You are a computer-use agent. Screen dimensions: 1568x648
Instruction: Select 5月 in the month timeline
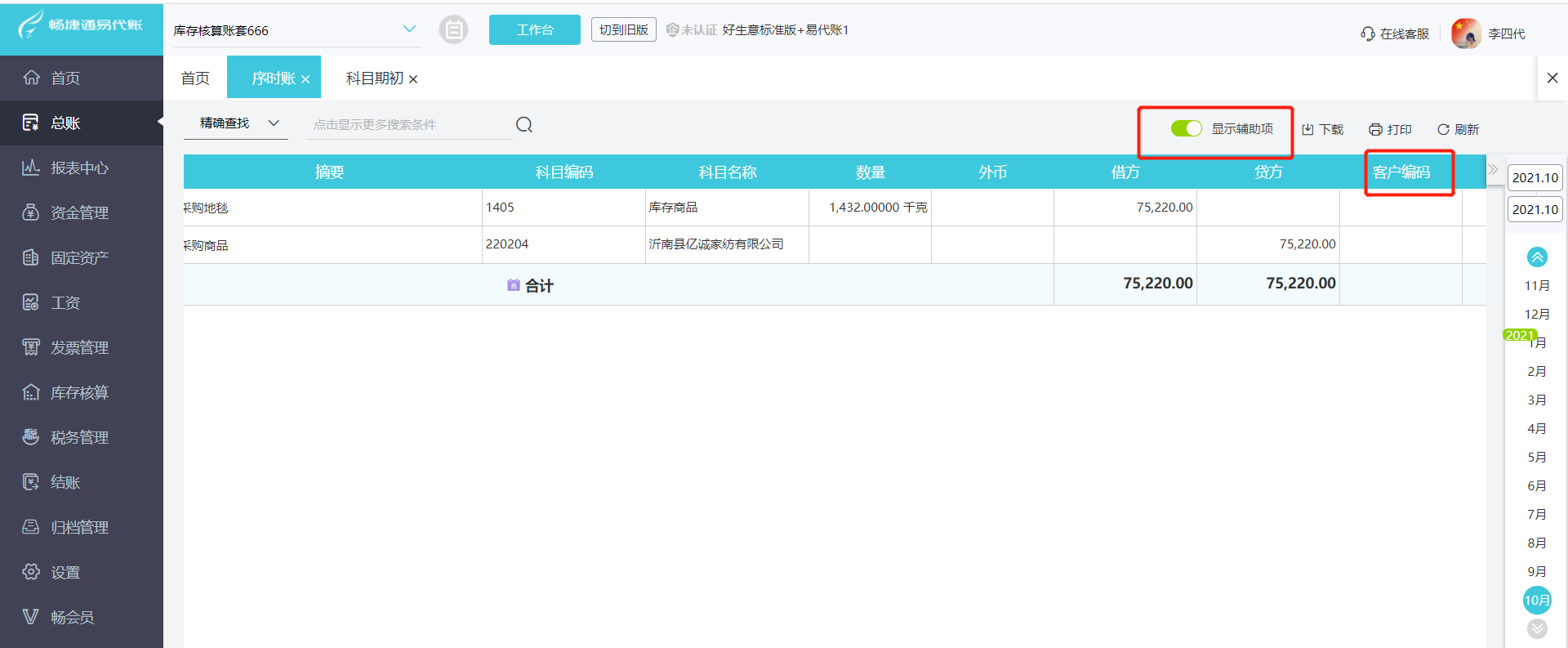pyautogui.click(x=1536, y=457)
